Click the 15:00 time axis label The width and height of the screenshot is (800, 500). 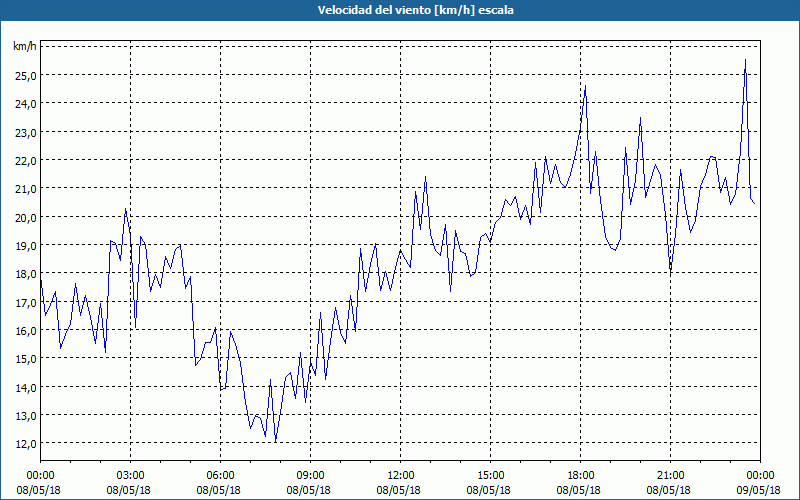[490, 476]
